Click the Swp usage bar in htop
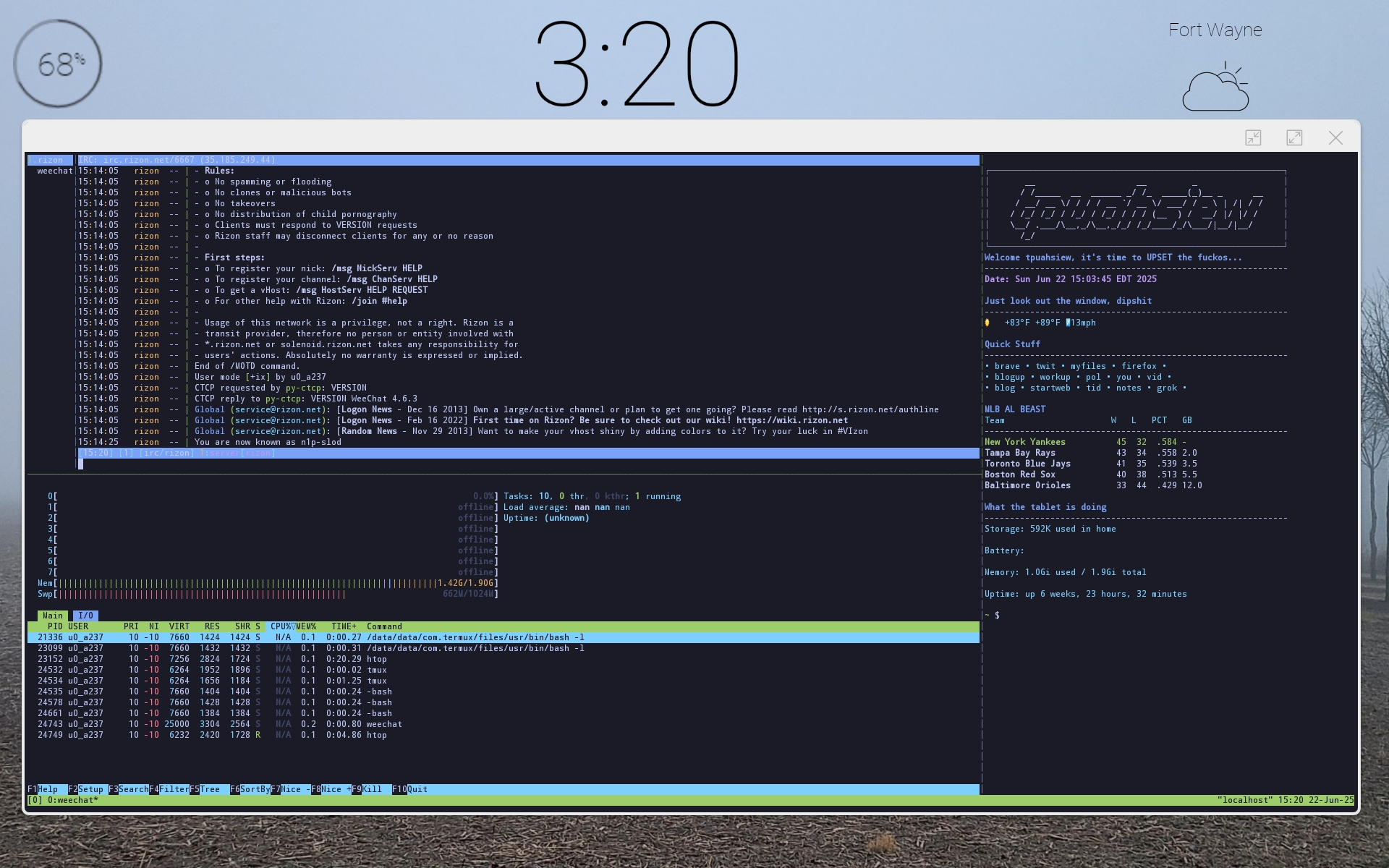The height and width of the screenshot is (868, 1389). pyautogui.click(x=268, y=594)
